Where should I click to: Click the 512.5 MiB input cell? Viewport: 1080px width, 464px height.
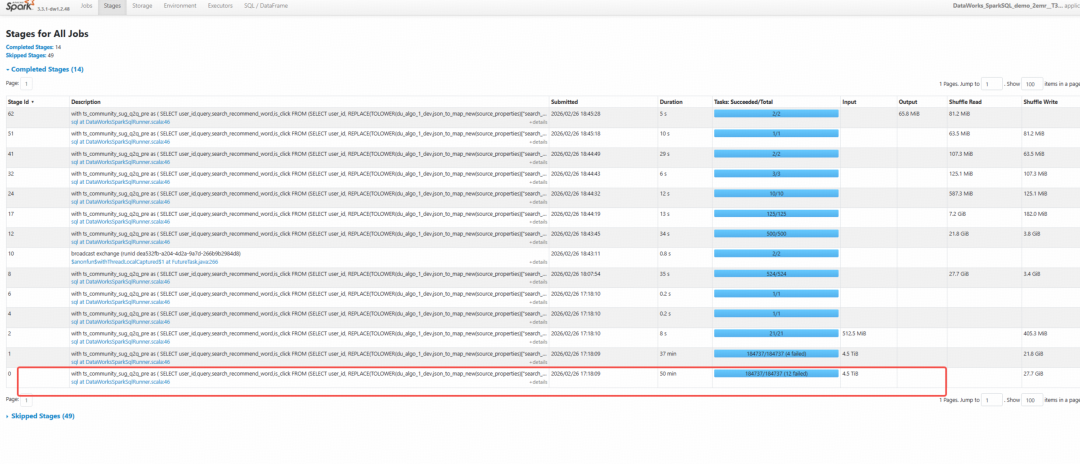pyautogui.click(x=854, y=333)
